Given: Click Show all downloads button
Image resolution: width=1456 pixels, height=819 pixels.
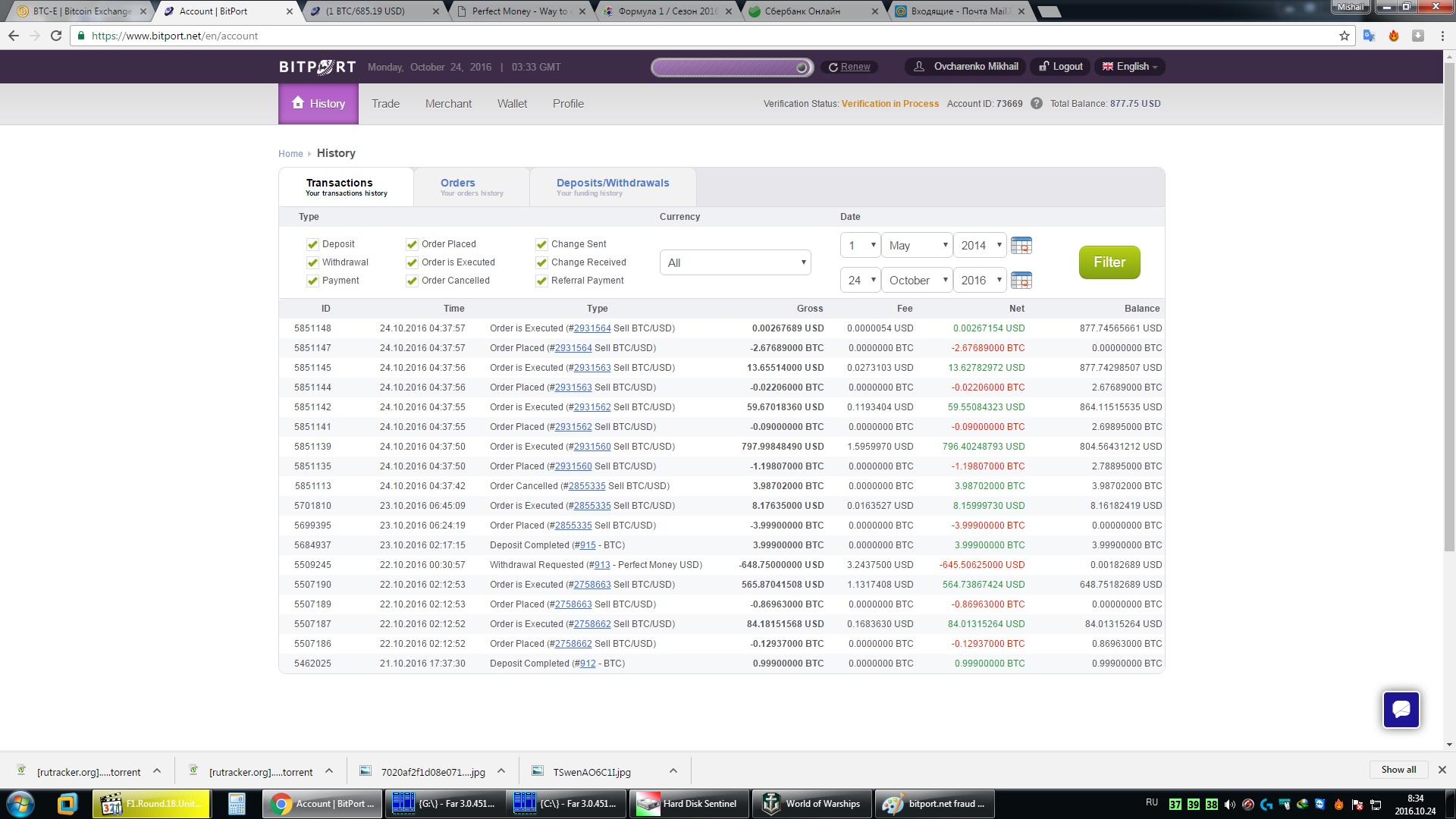Looking at the screenshot, I should click(1398, 770).
